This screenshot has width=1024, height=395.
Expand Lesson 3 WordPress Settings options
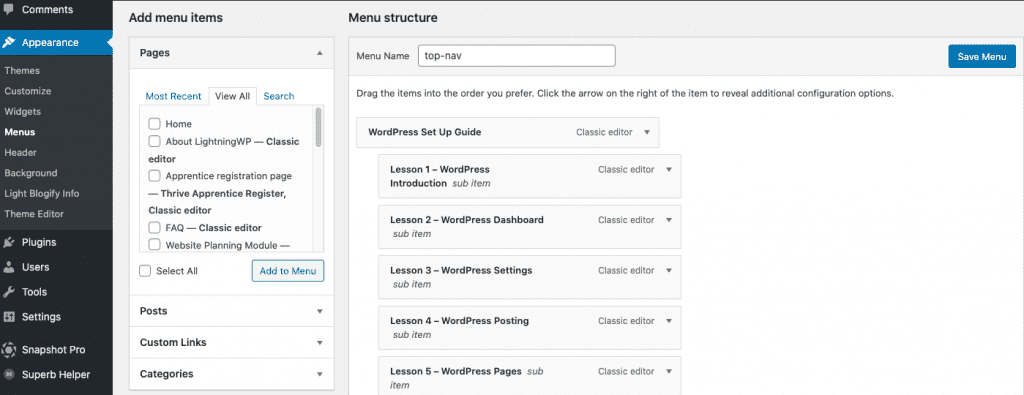click(x=668, y=270)
